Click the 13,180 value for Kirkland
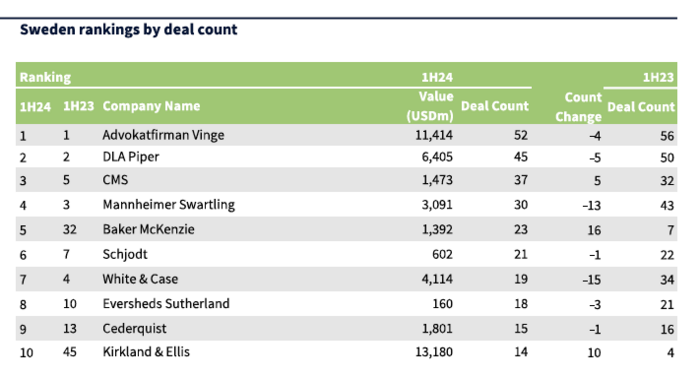 pyautogui.click(x=434, y=352)
